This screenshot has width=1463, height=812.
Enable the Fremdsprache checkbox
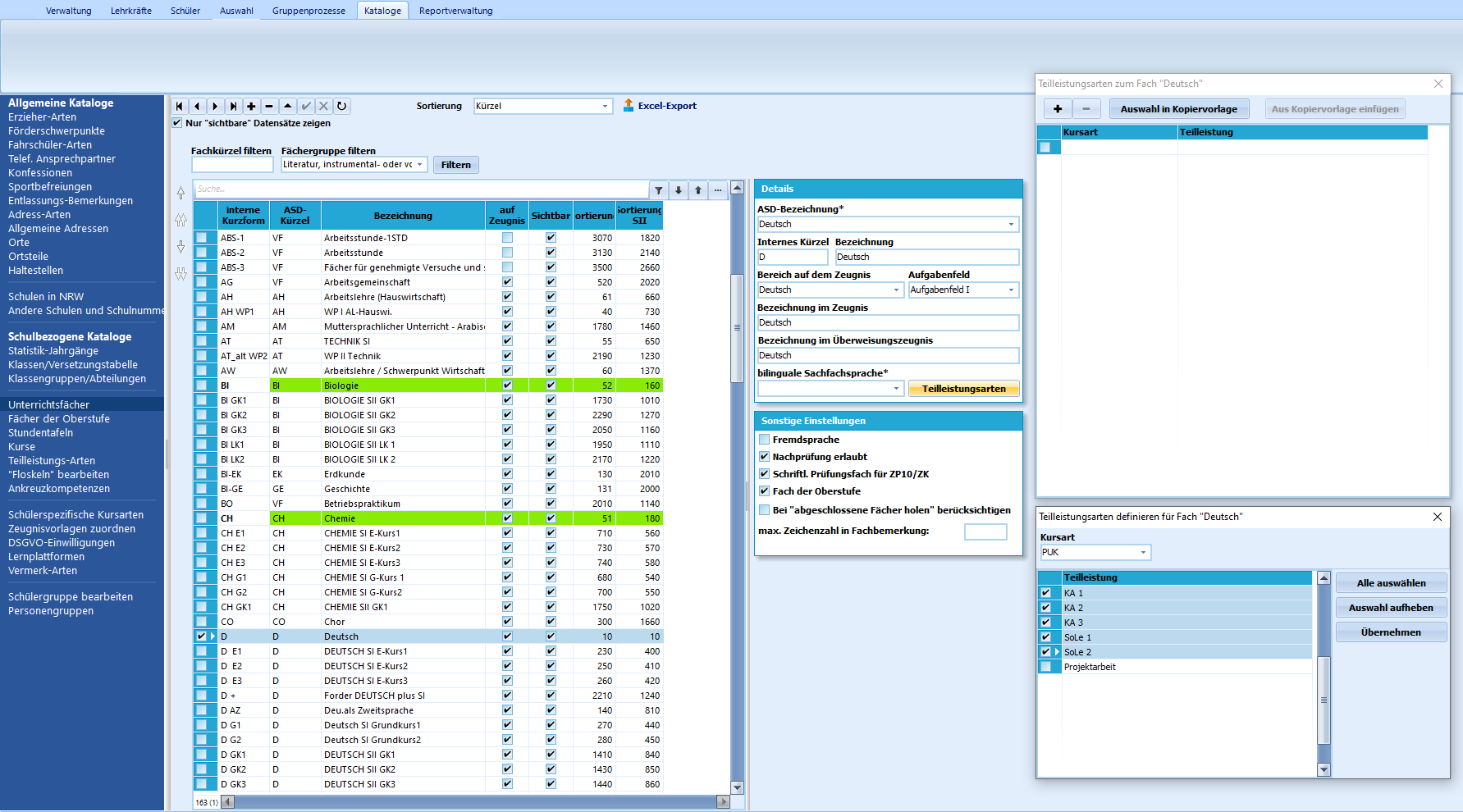(x=765, y=440)
